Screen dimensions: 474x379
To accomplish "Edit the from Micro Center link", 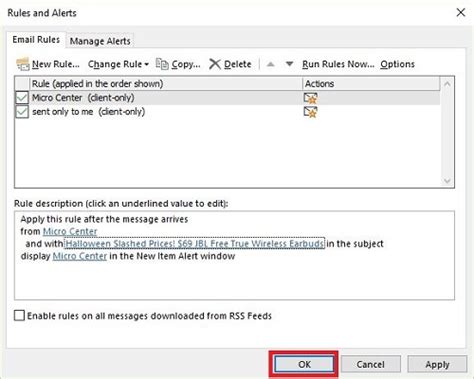I will pyautogui.click(x=70, y=231).
